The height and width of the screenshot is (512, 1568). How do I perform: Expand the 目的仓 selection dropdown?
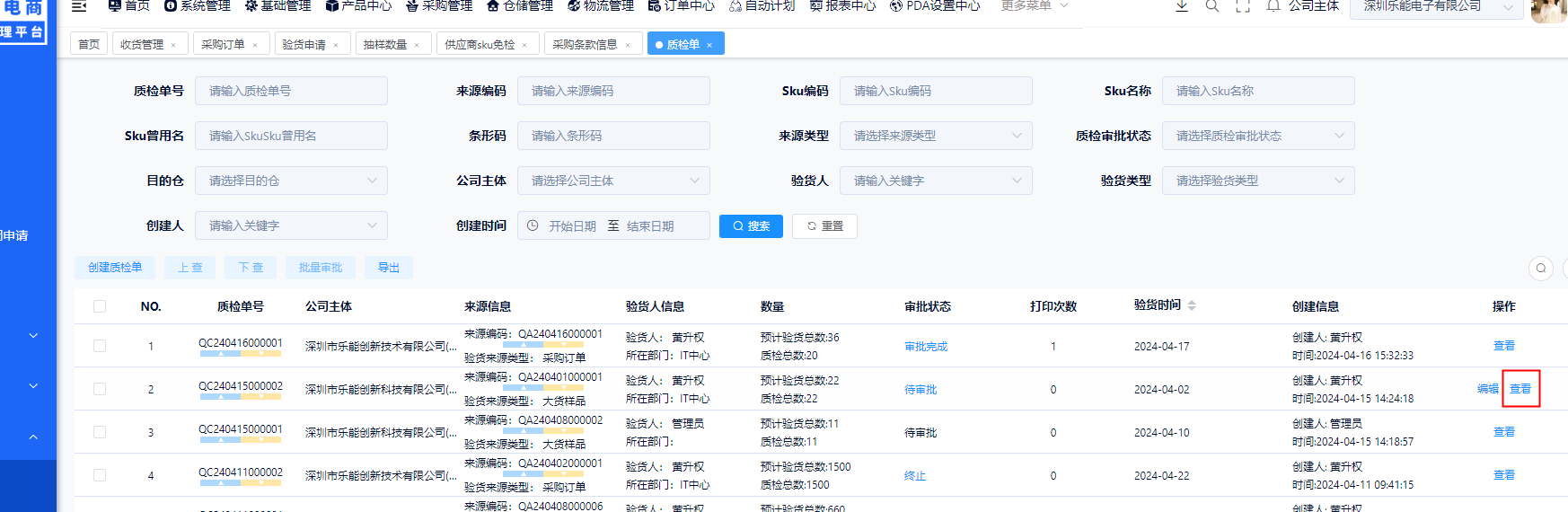(291, 181)
